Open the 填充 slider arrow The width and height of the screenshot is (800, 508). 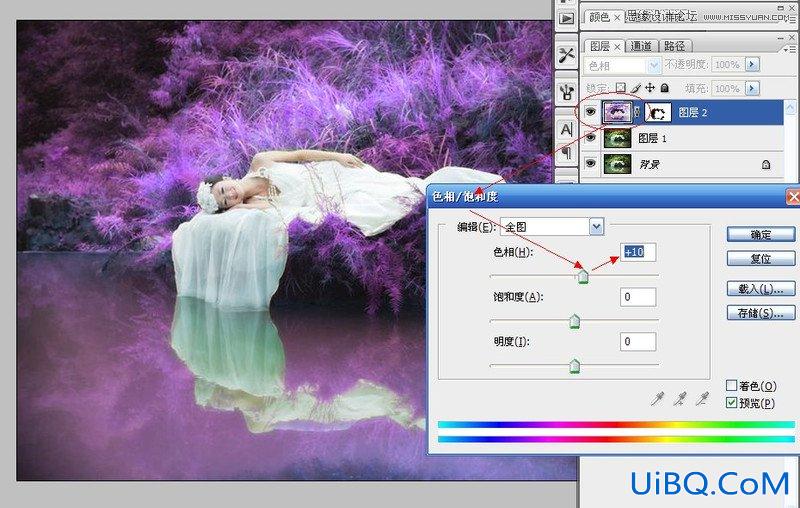752,88
